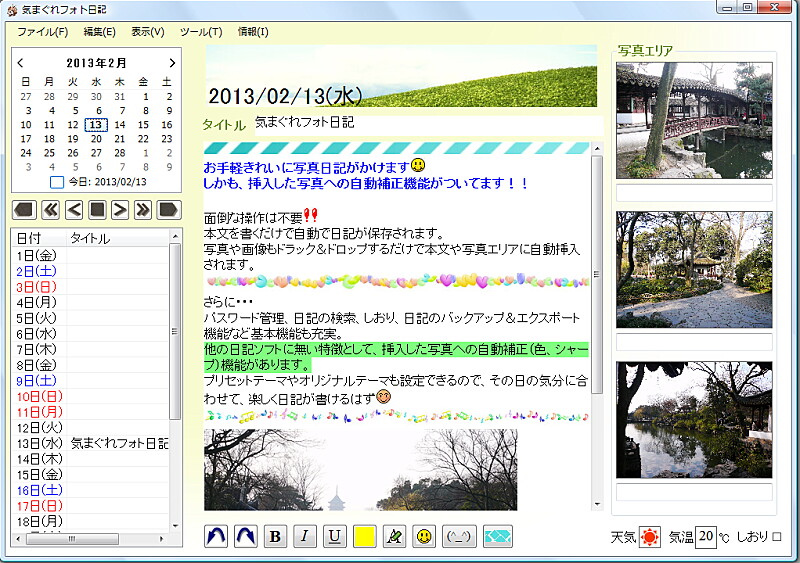Click the 2013年2月 calendar header
Viewport: 800px width, 563px height.
point(96,63)
